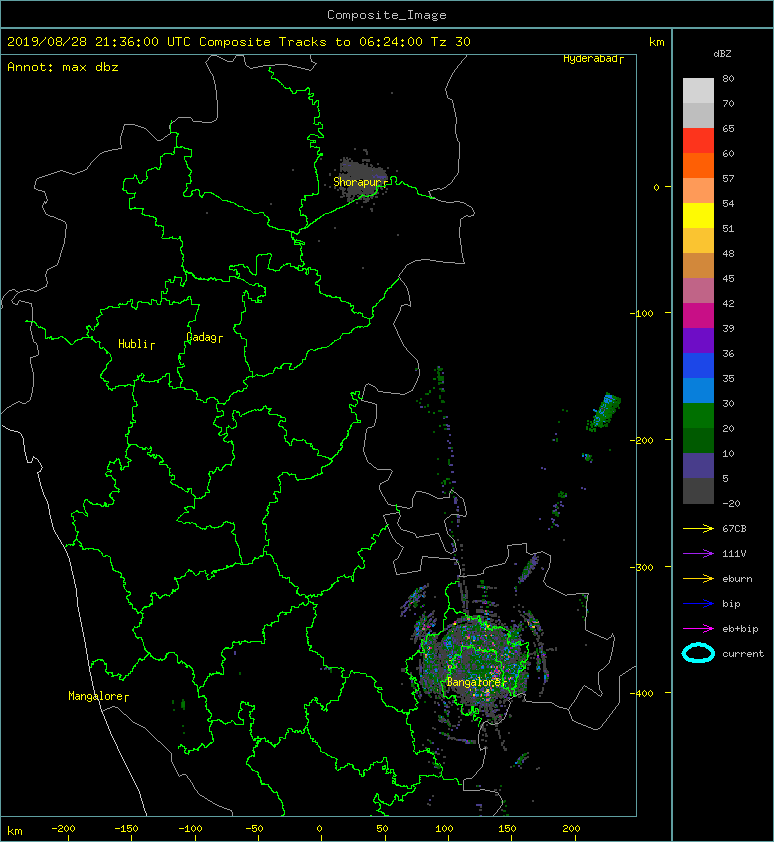The image size is (774, 842).
Task: Click the -300 tick on vertical axis
Action: click(642, 567)
